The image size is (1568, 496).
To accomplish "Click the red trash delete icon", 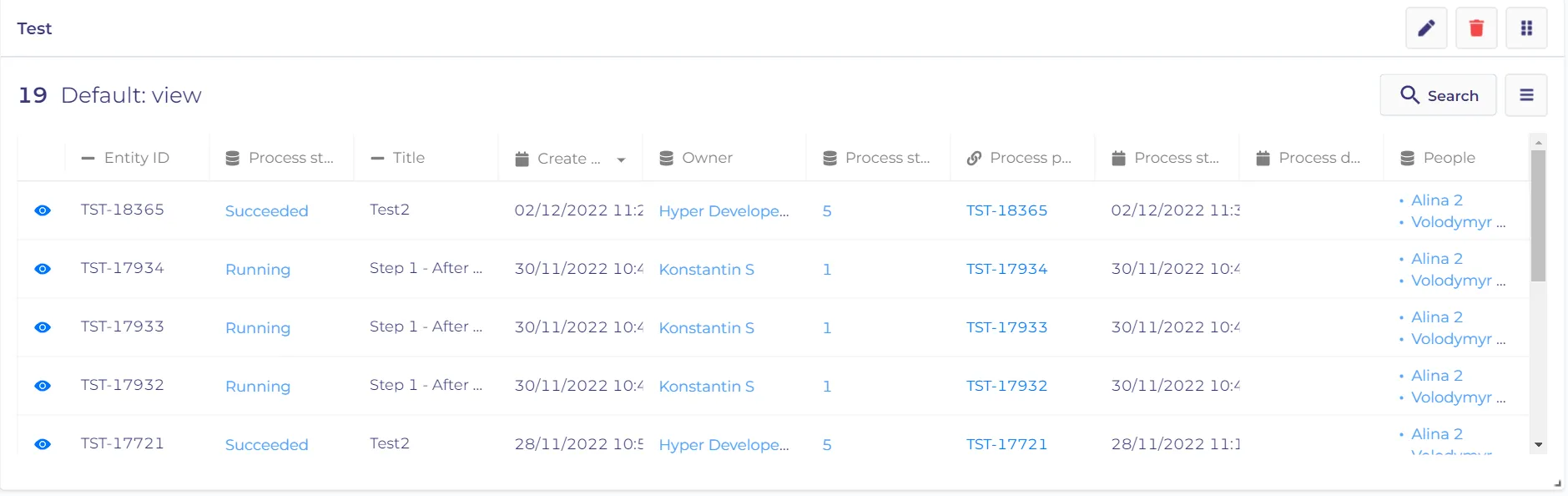I will [1476, 28].
